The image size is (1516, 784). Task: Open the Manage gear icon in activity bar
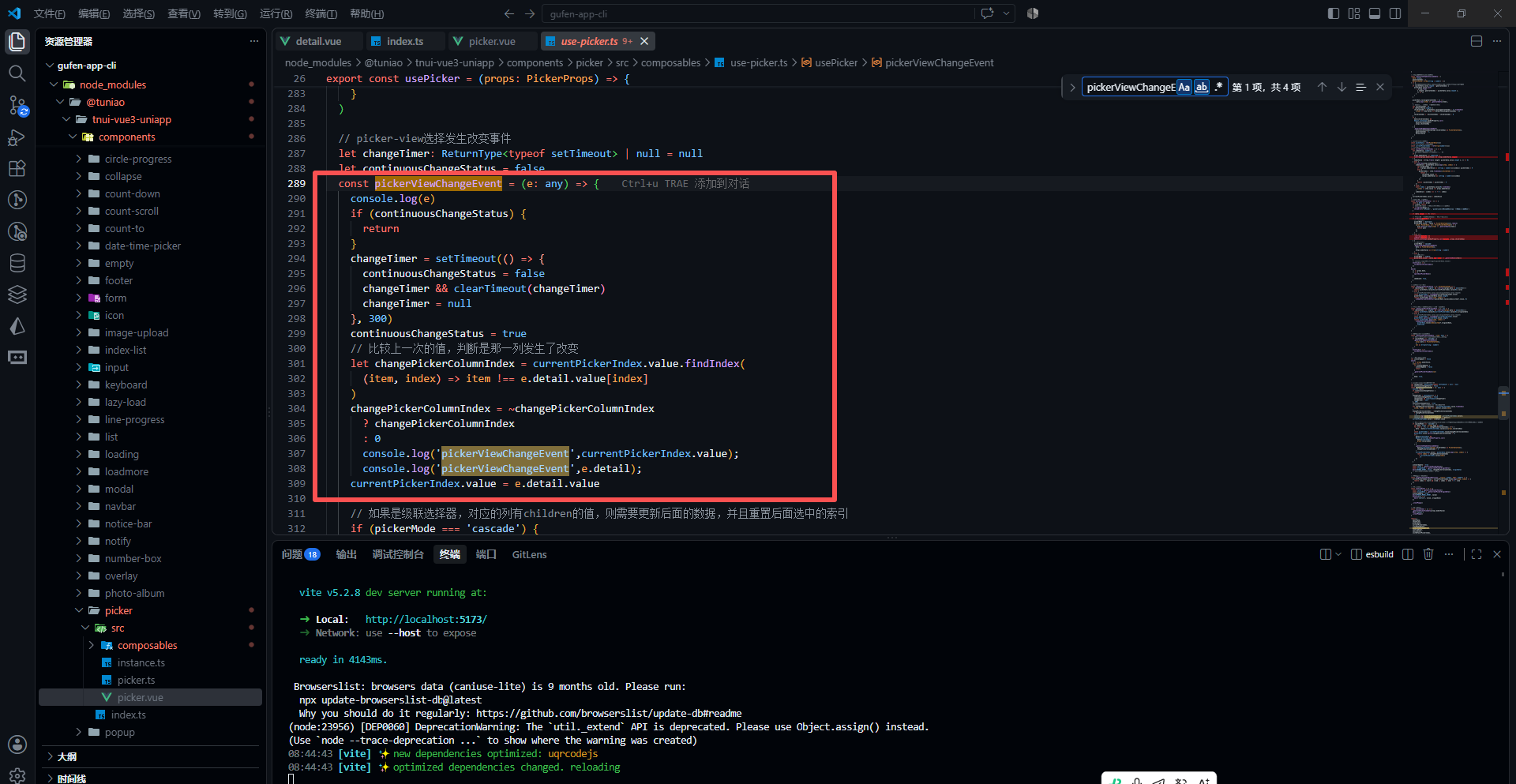pyautogui.click(x=17, y=775)
